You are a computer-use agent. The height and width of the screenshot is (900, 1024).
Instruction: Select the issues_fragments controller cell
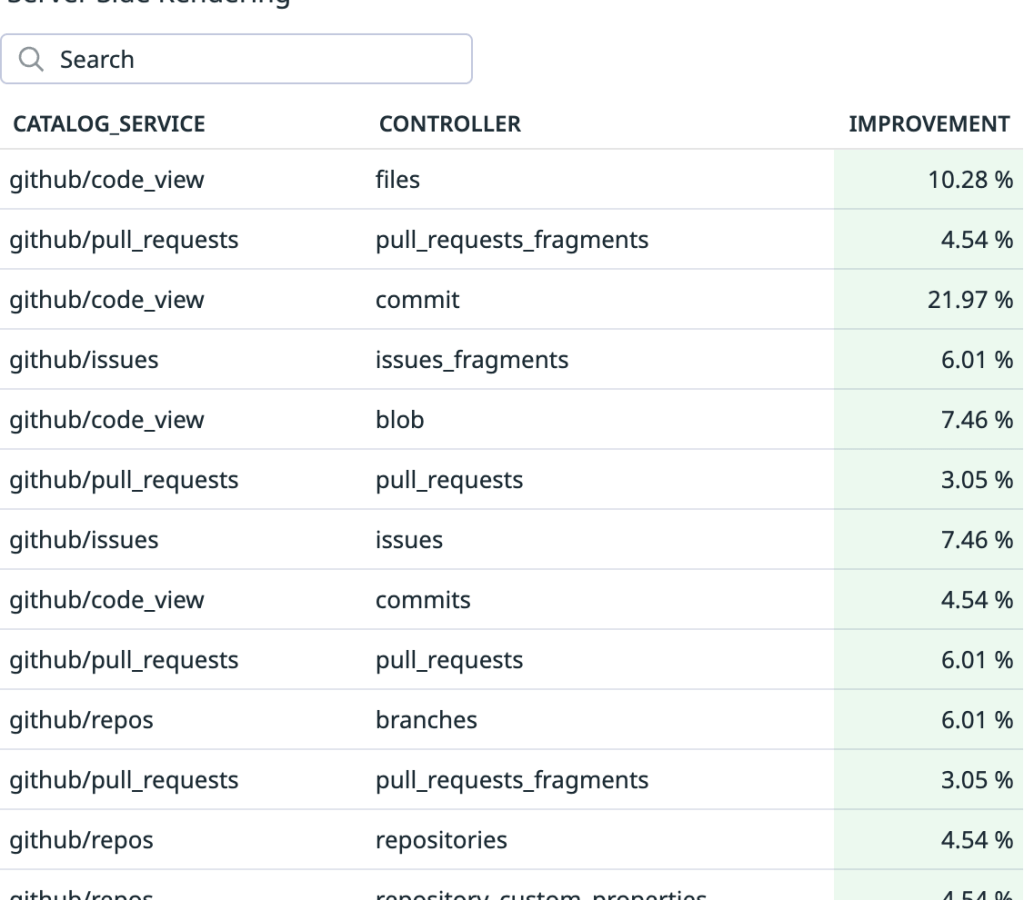472,360
